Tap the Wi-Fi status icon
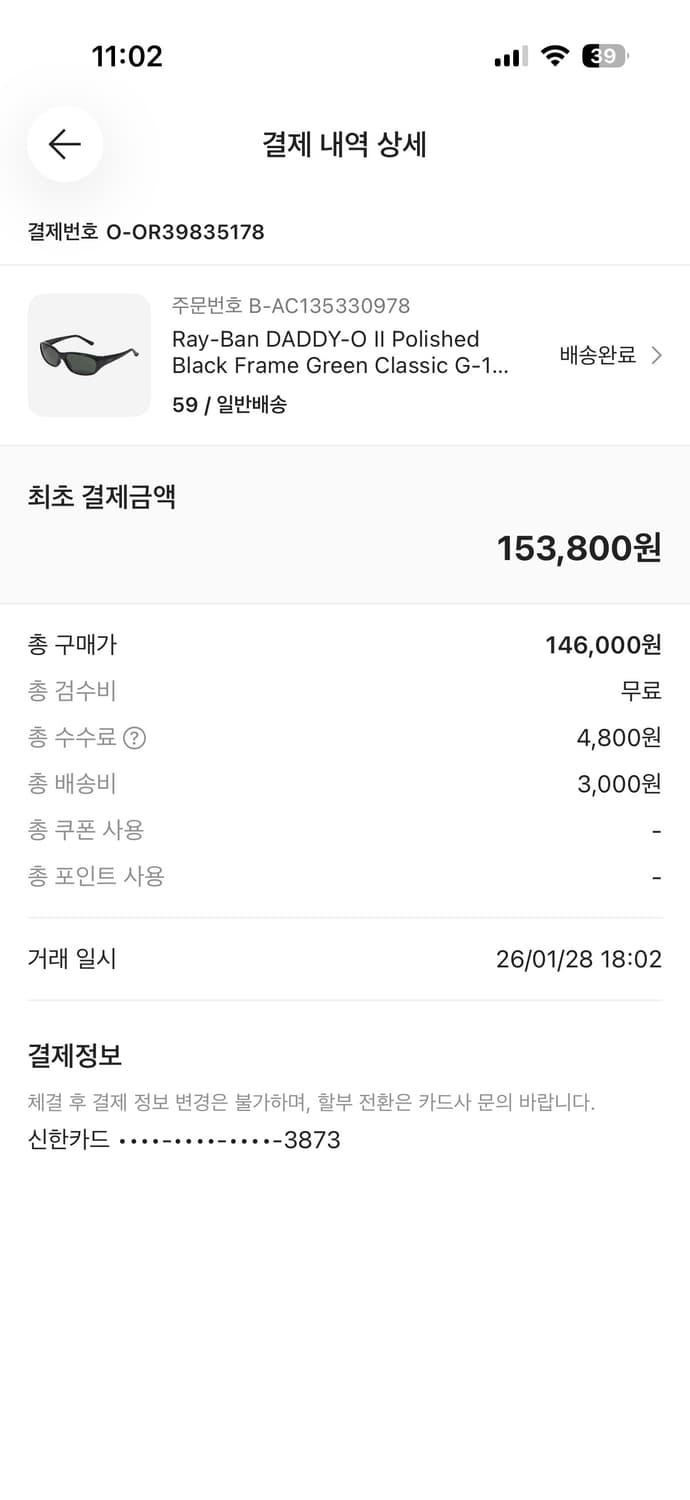The width and height of the screenshot is (690, 1500). point(553,56)
